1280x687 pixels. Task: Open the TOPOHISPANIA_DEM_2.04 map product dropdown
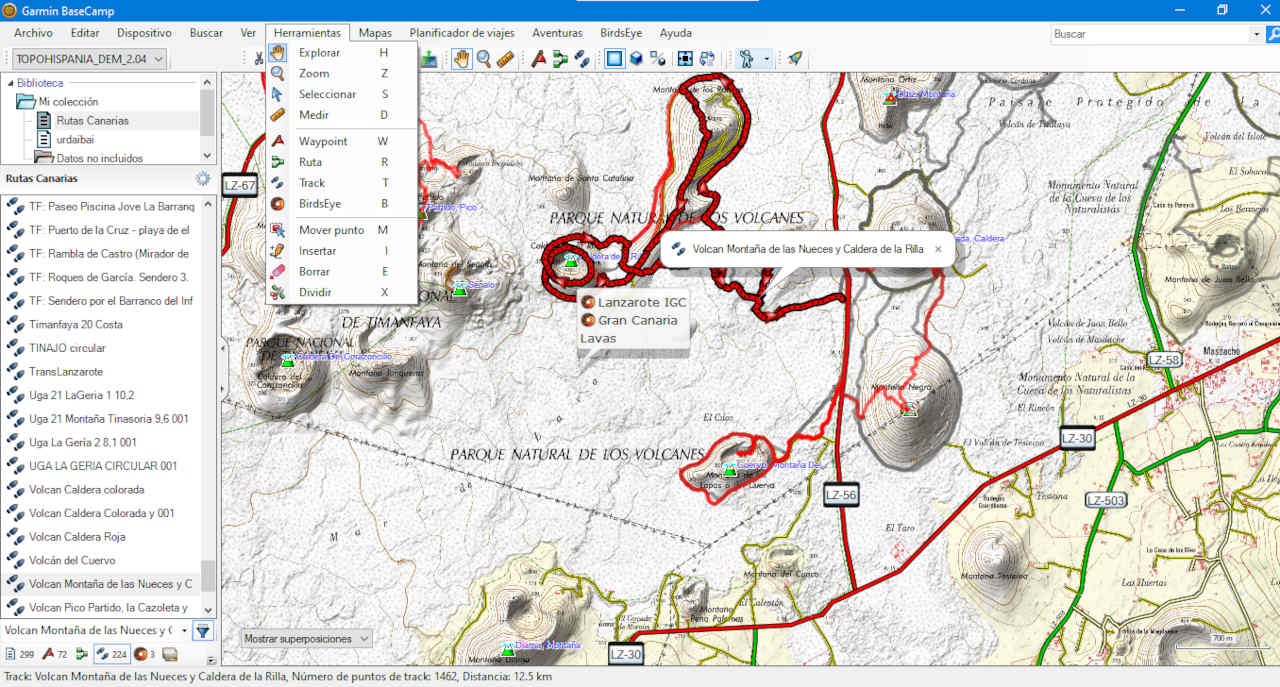coord(90,59)
